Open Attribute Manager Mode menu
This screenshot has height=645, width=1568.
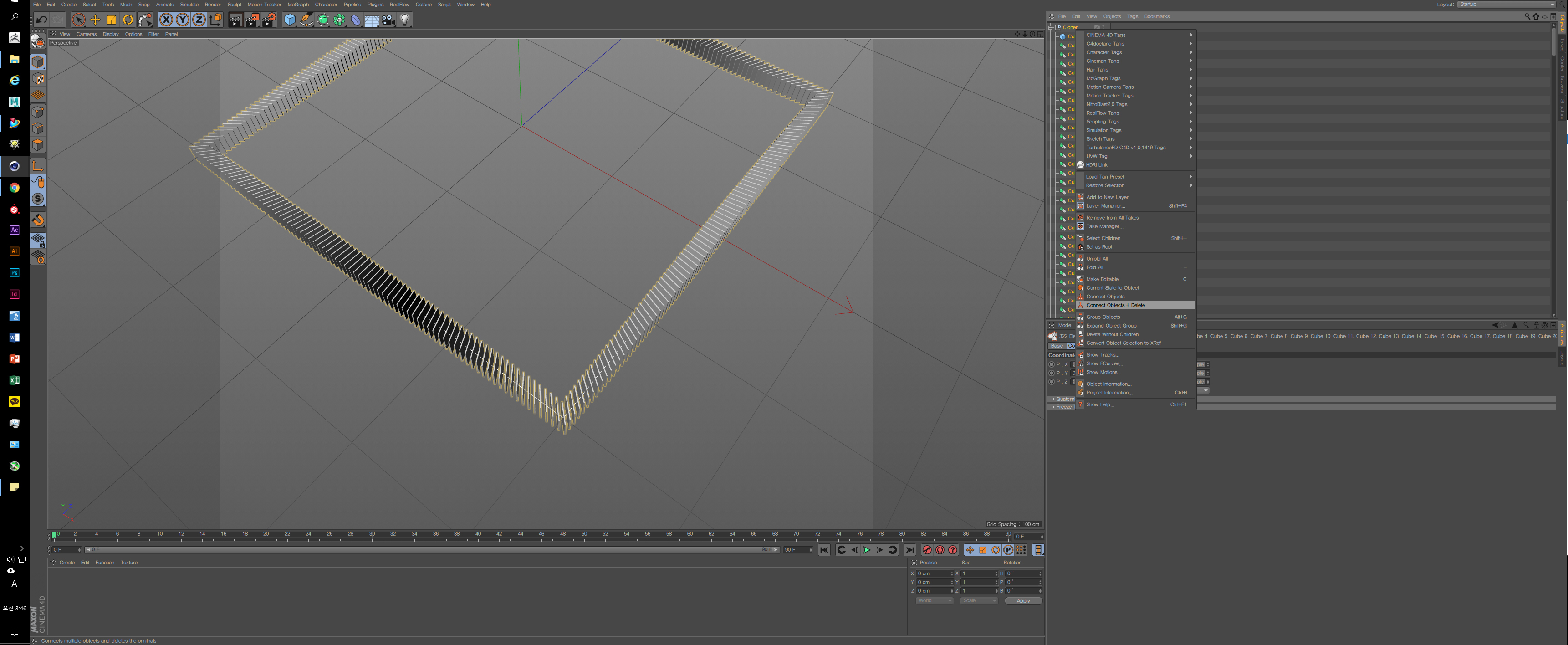1065,325
